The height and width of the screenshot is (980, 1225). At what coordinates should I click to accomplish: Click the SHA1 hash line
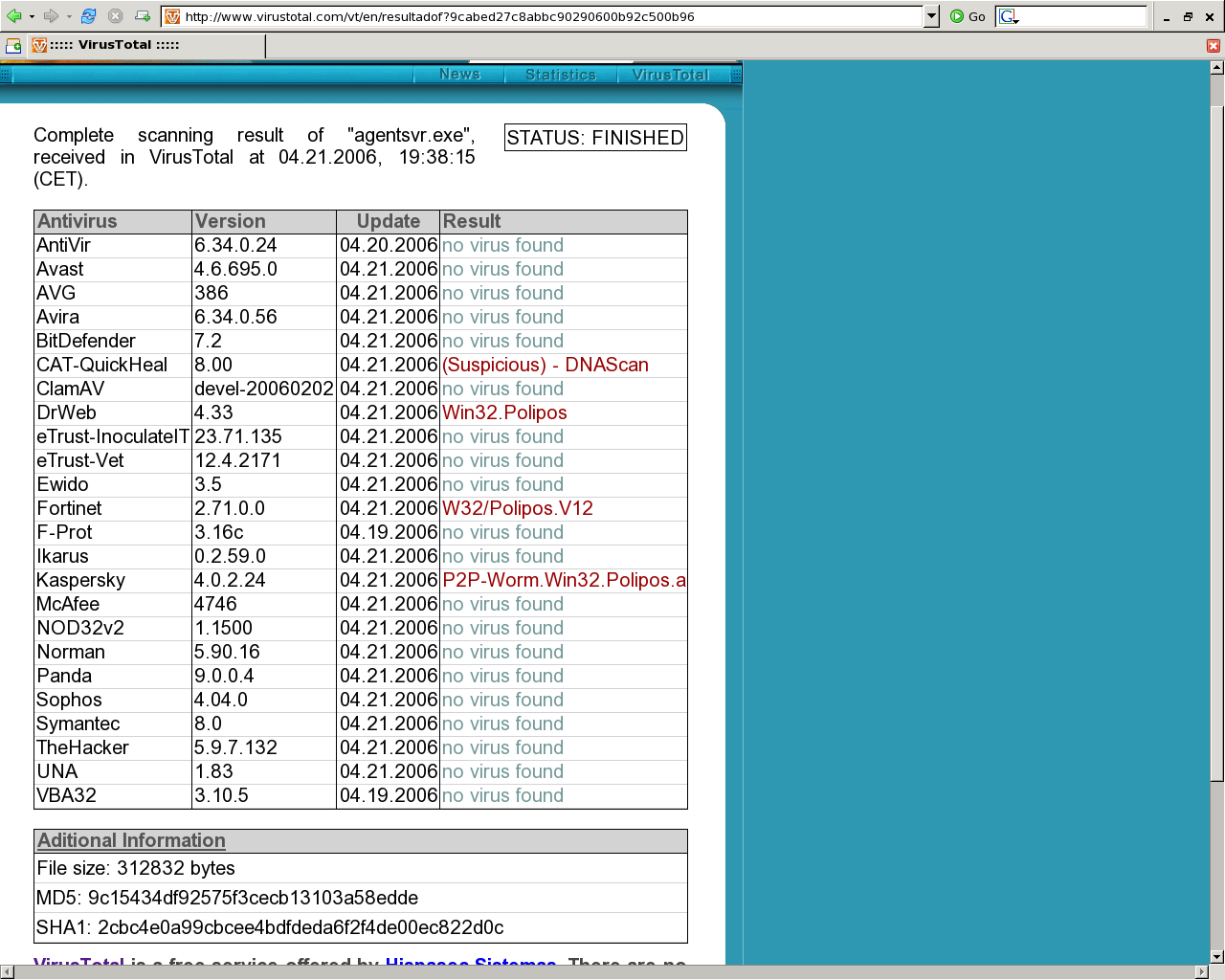point(270,927)
